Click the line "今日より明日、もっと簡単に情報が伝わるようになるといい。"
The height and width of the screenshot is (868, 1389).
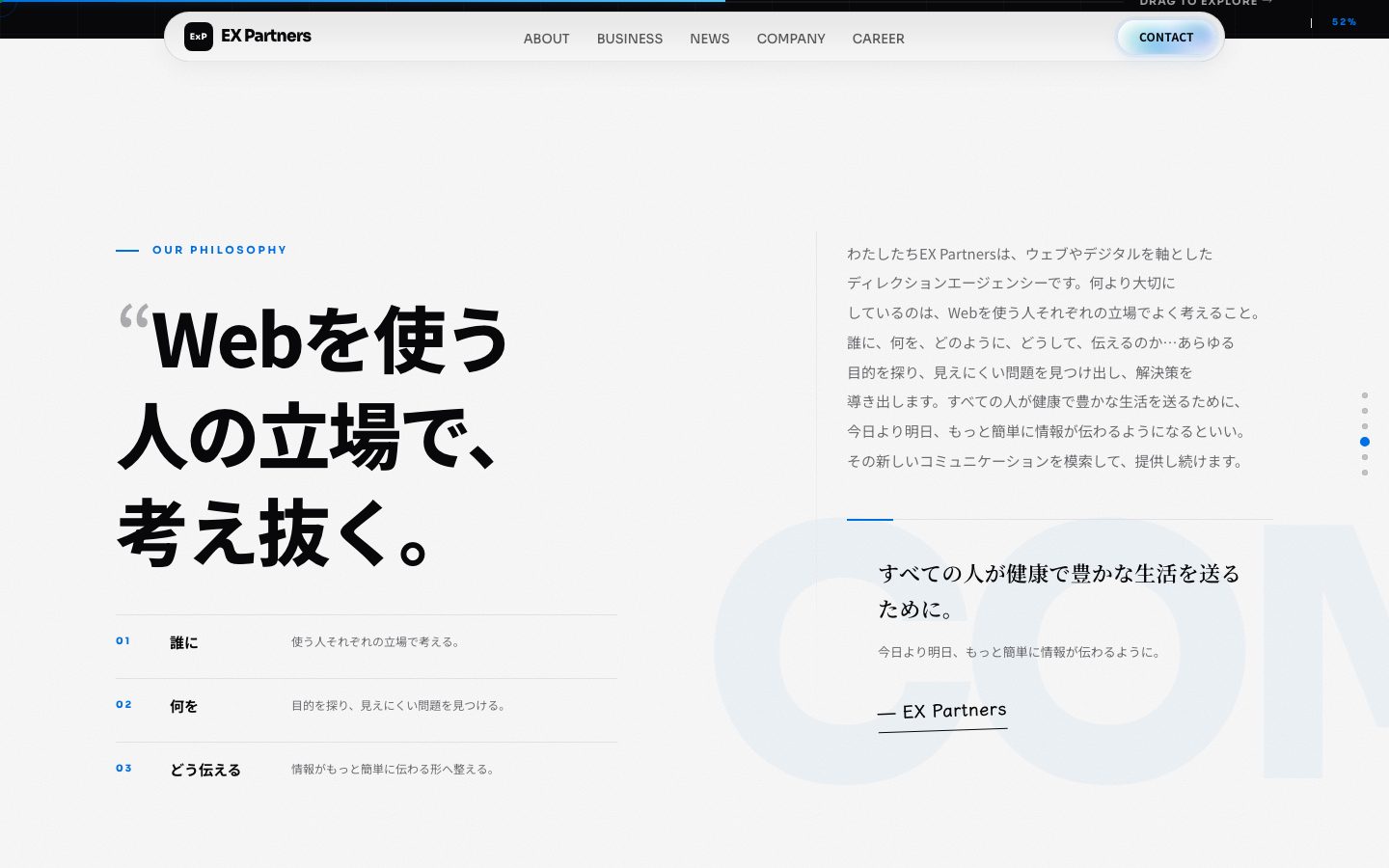click(1049, 431)
